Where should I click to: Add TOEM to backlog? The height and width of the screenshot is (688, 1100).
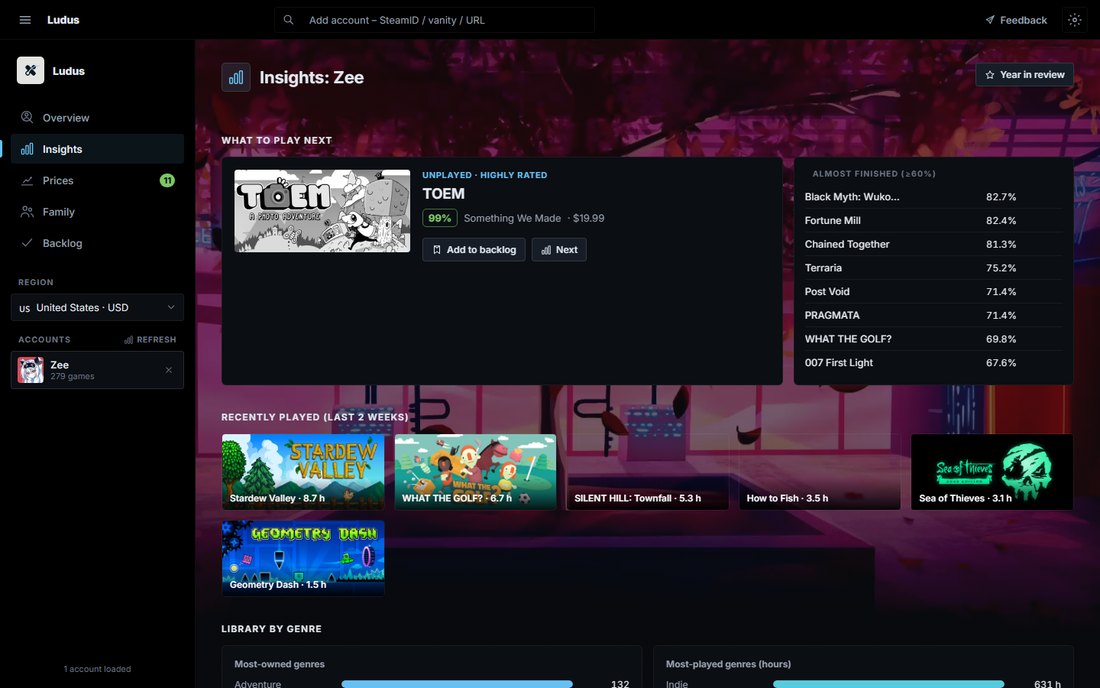(474, 250)
